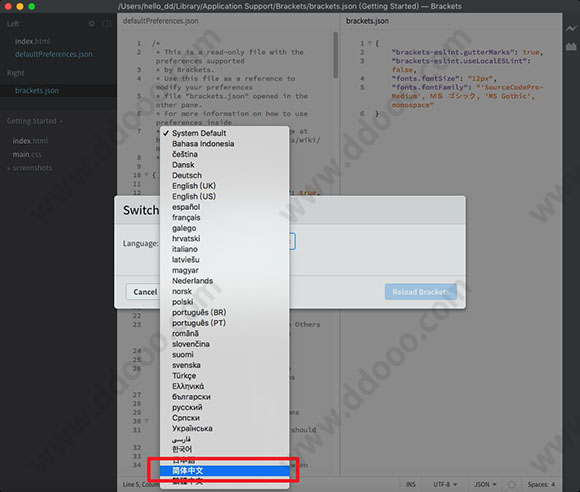Open index.html in project tree

coord(30,141)
